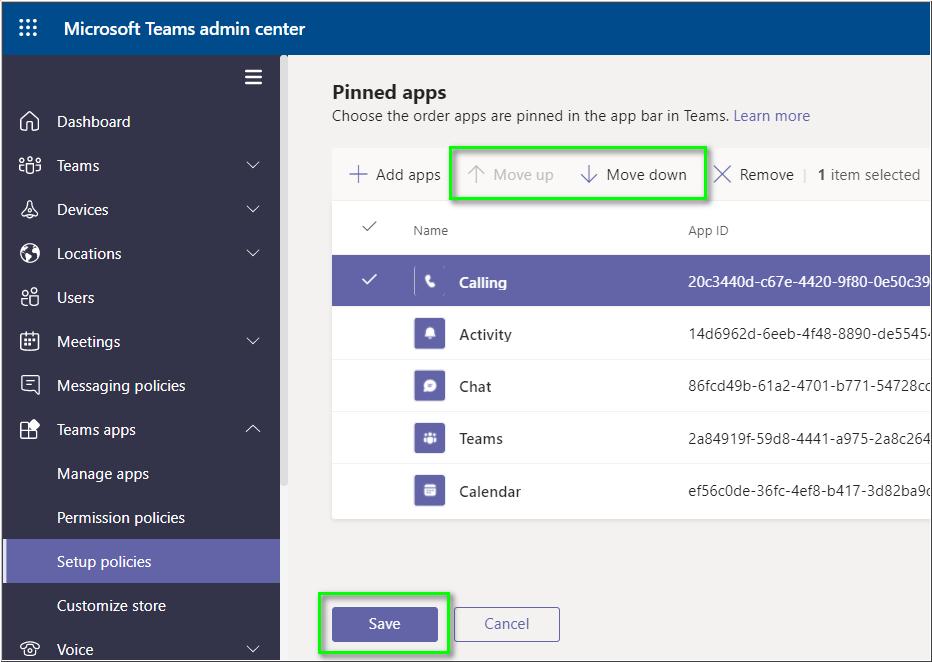This screenshot has height=662, width=932.
Task: Click the Name column header
Action: pos(430,231)
